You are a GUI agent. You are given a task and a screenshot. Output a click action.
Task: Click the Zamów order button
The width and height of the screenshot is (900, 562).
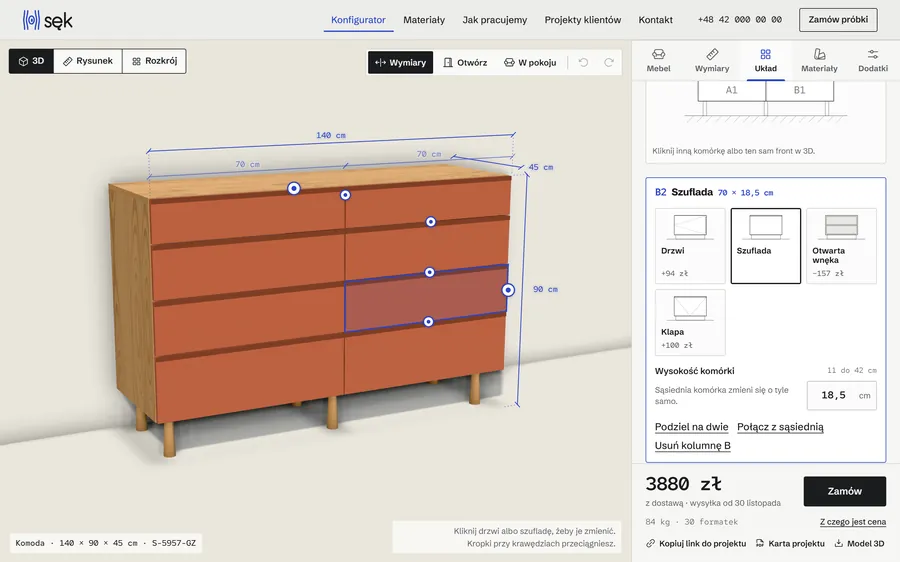point(844,491)
